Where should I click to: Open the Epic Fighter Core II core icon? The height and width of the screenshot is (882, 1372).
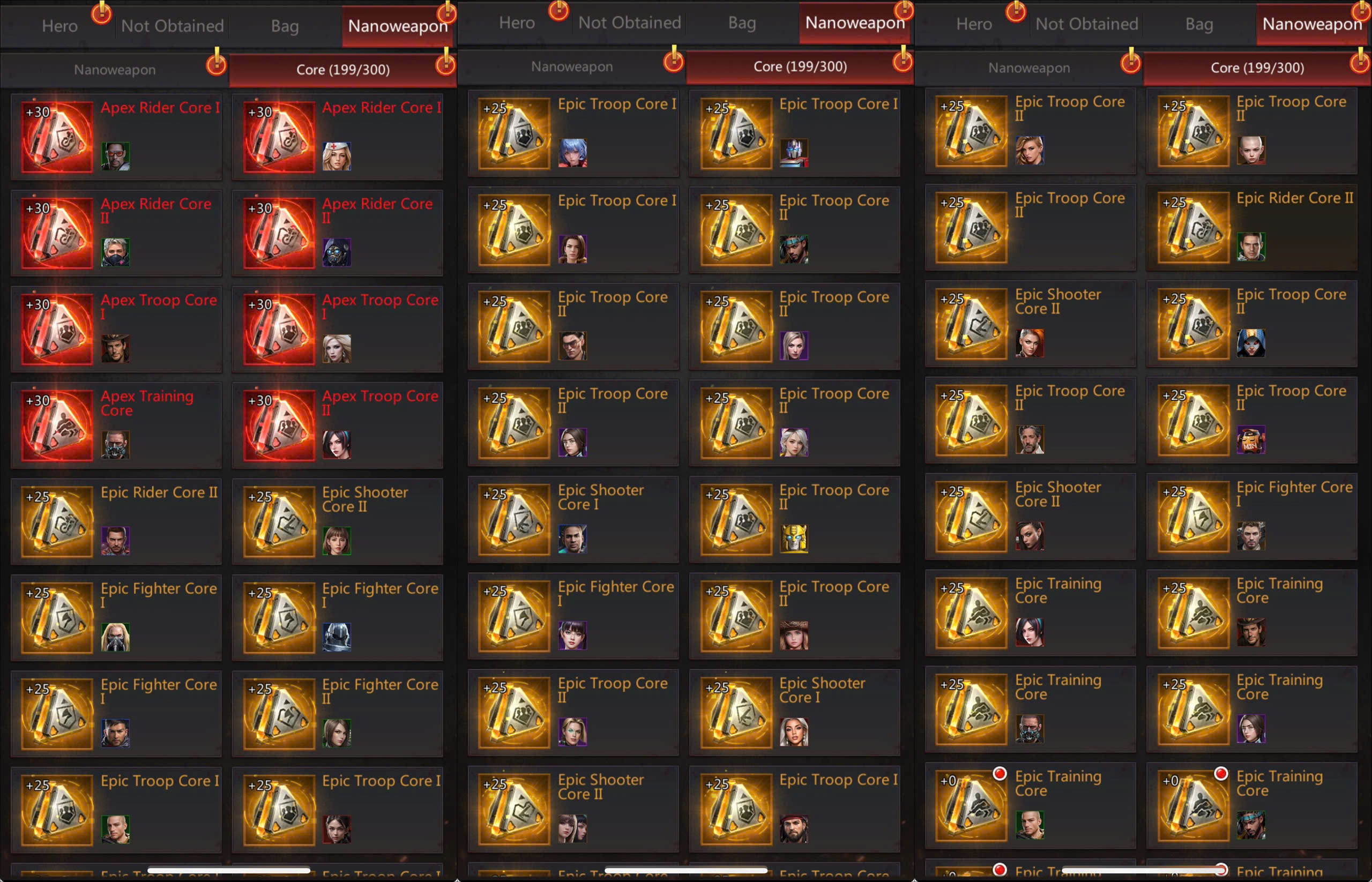pyautogui.click(x=279, y=714)
